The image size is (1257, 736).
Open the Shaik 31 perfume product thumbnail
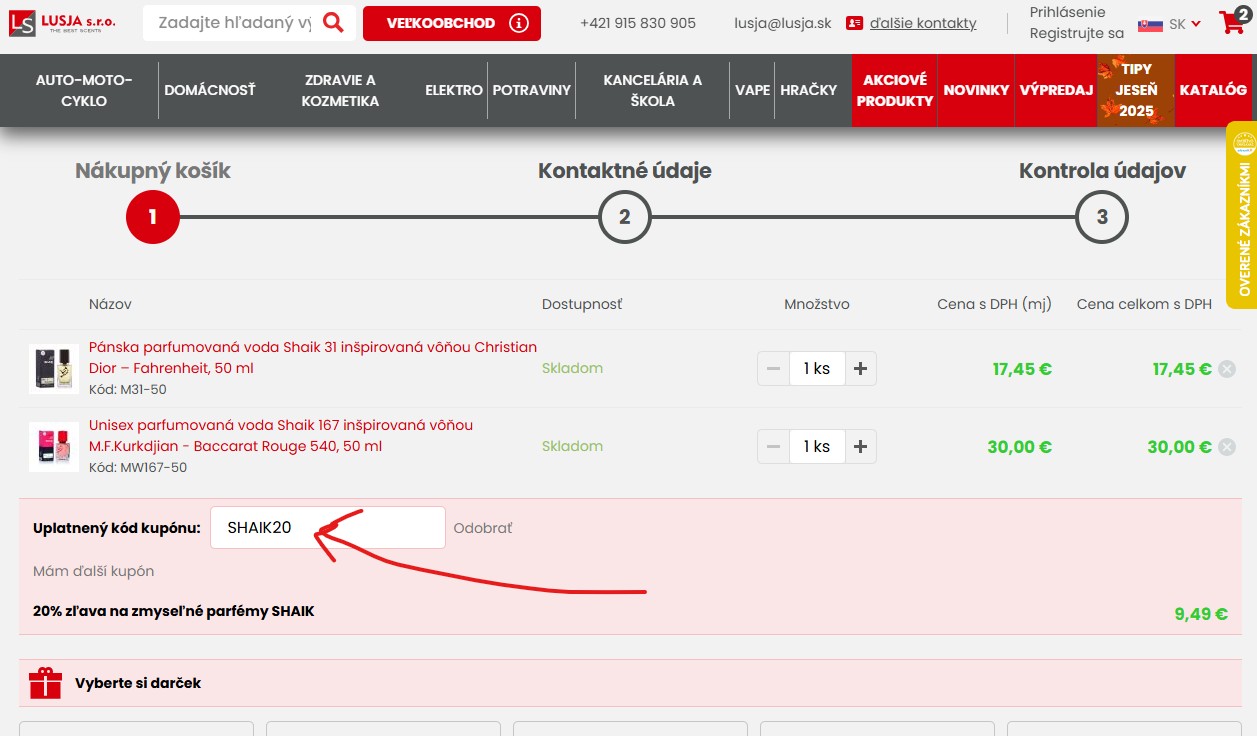(54, 369)
